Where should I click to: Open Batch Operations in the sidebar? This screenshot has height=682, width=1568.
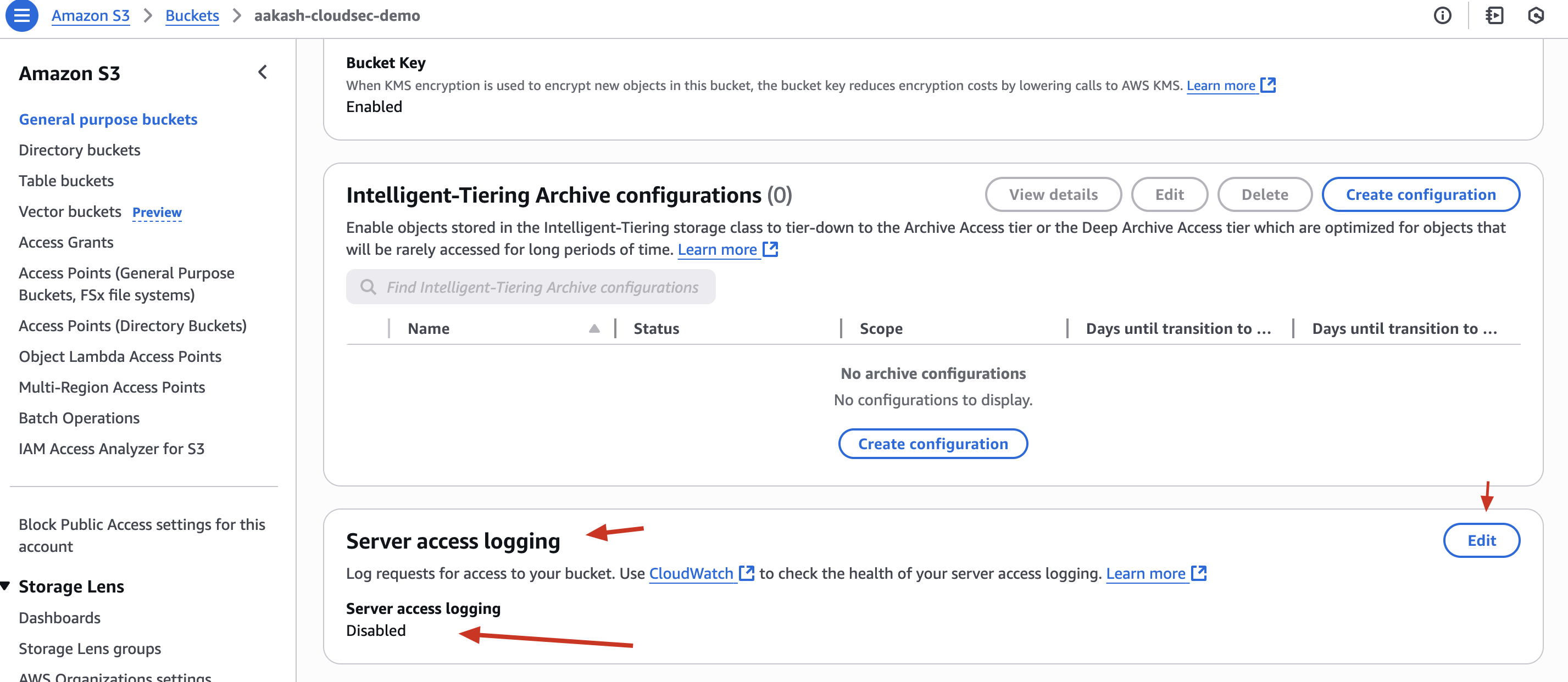[79, 418]
